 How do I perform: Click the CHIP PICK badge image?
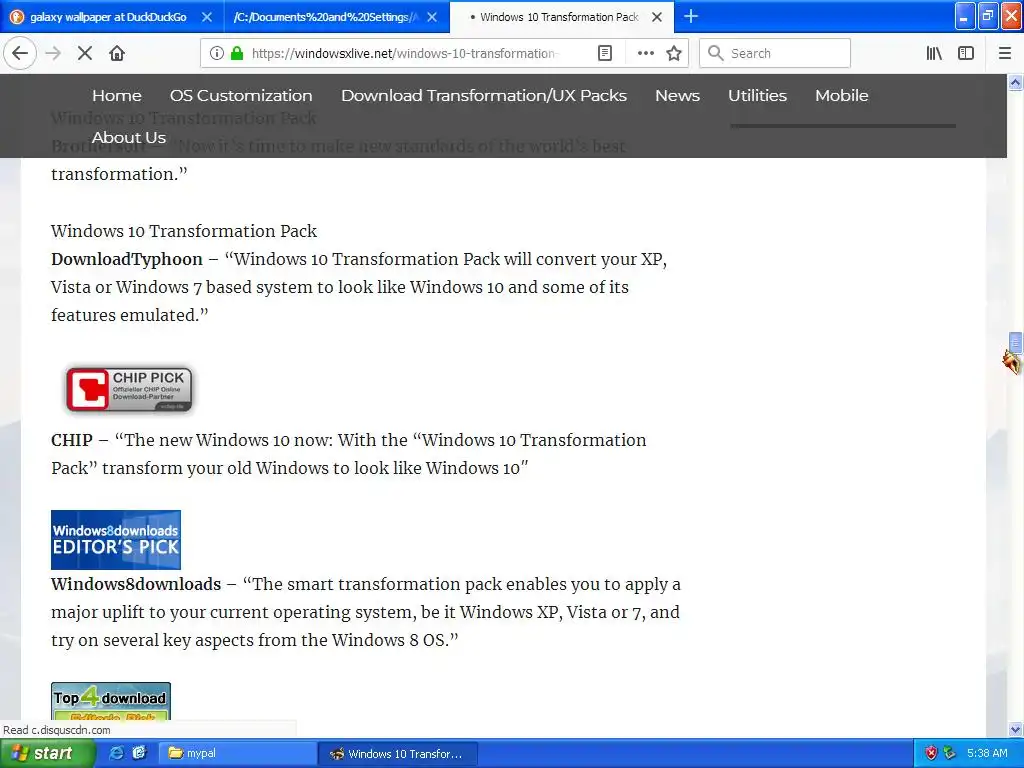click(129, 390)
